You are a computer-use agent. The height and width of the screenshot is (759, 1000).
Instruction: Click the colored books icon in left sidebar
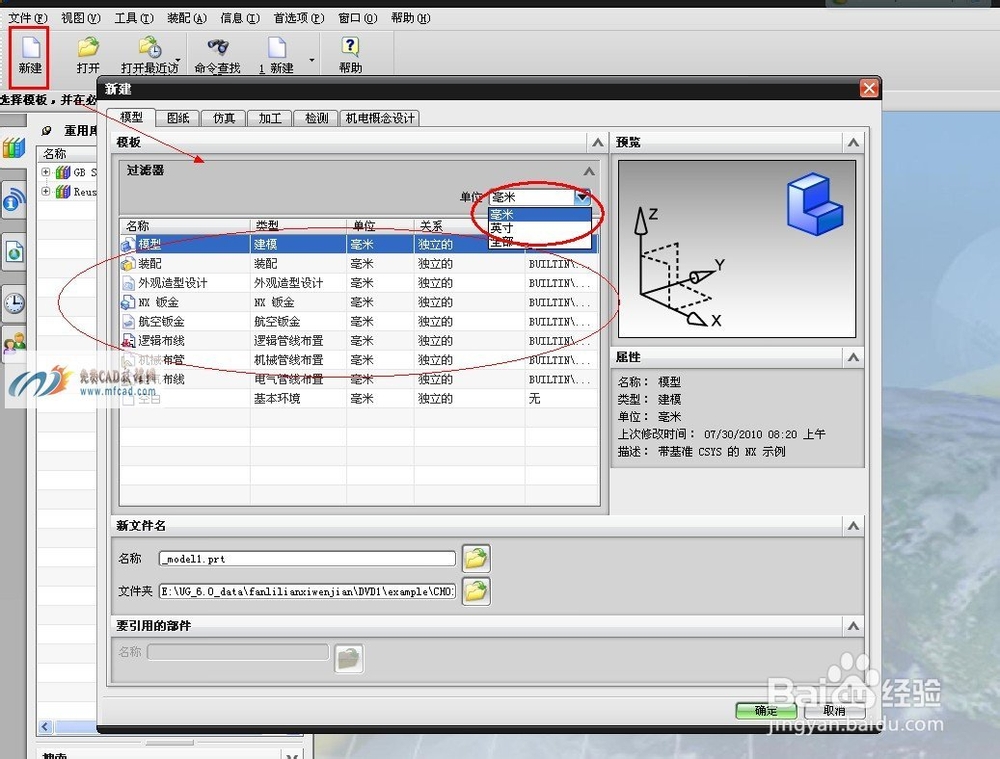13,148
